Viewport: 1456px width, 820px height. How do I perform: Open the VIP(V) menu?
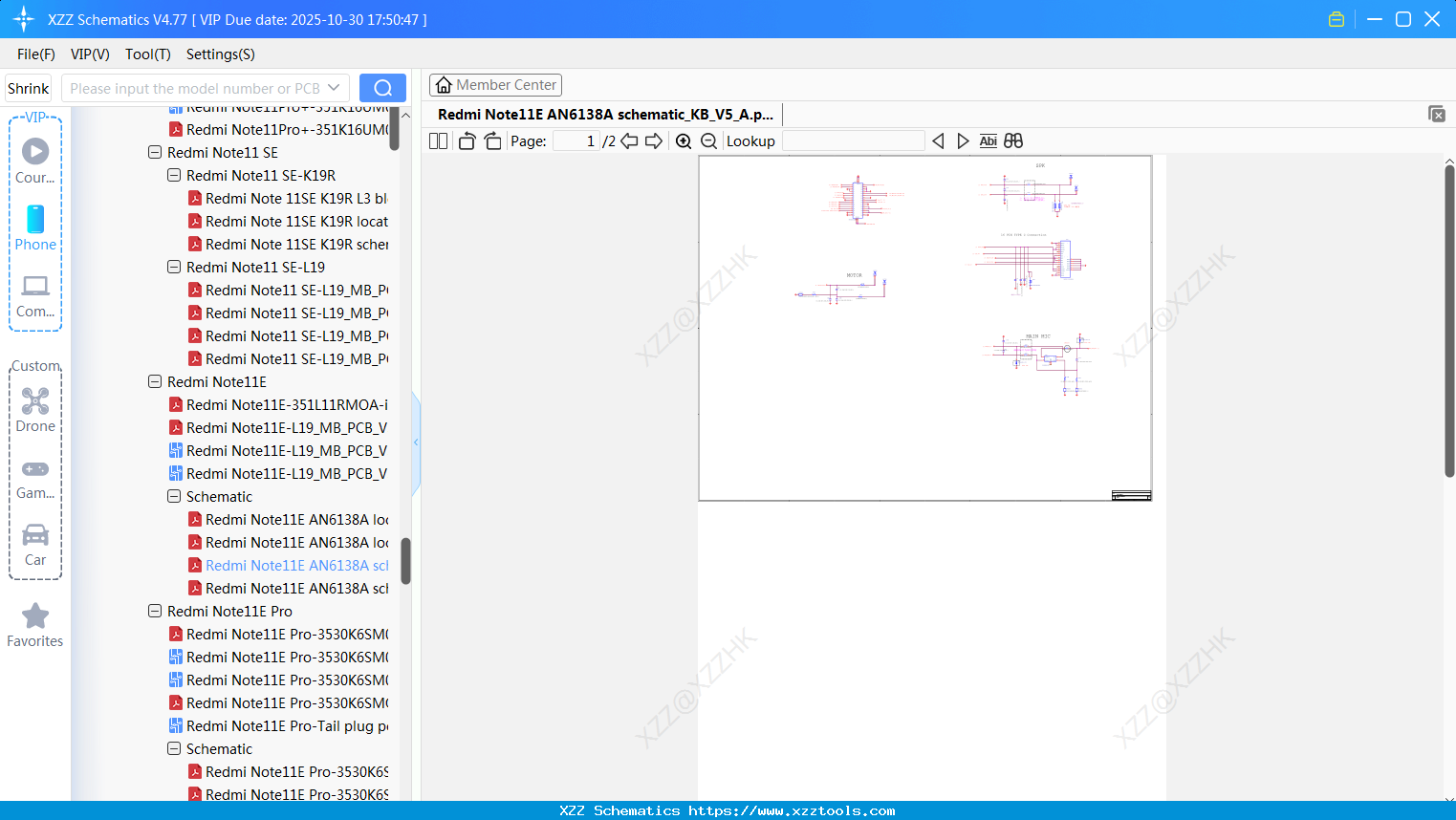tap(89, 54)
